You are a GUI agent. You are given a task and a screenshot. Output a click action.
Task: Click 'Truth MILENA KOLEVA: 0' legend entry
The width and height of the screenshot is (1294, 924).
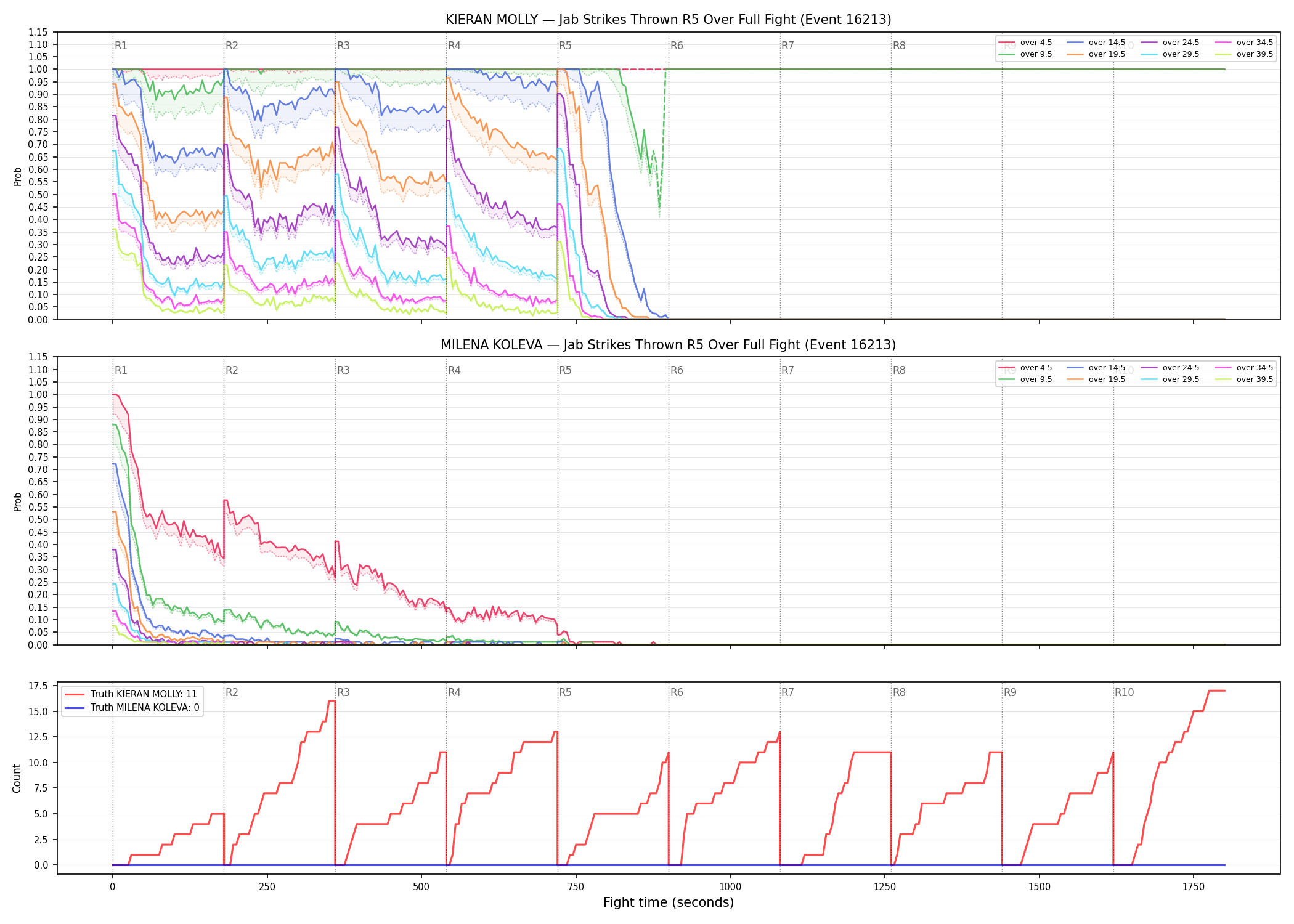(132, 708)
